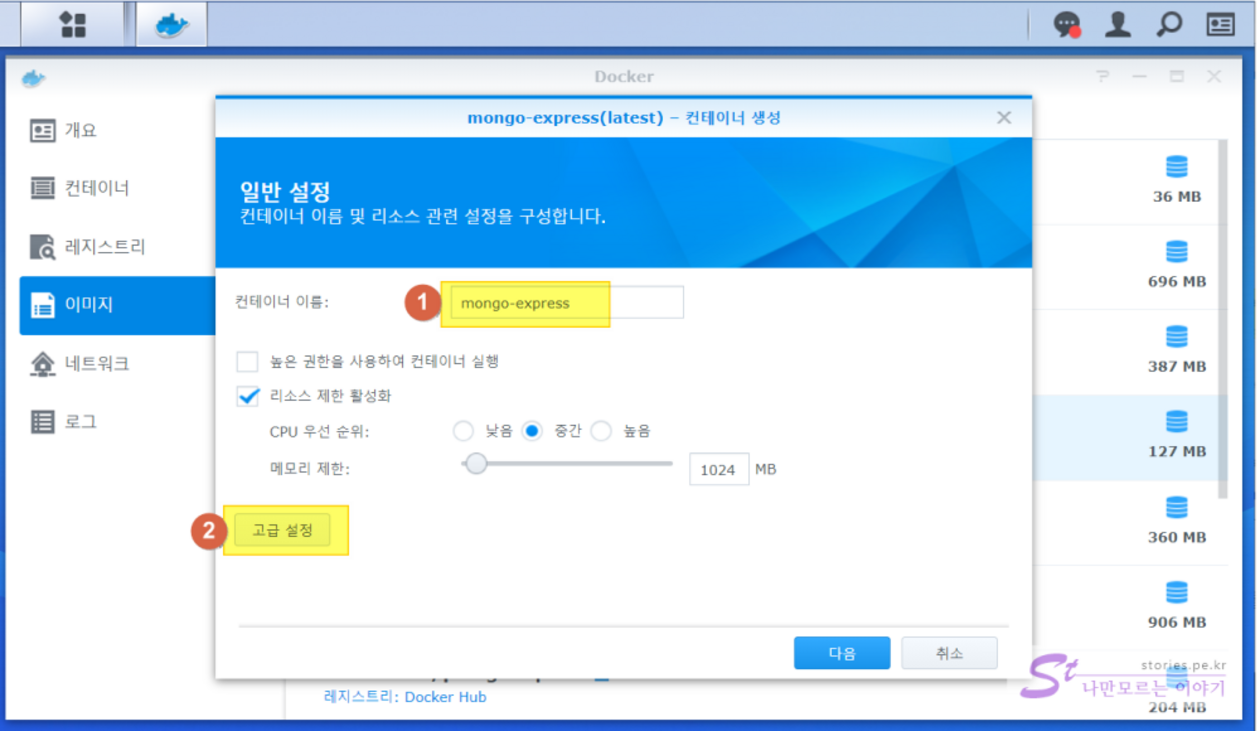Image resolution: width=1260 pixels, height=731 pixels.
Task: Click the Docker whale taskbar icon
Action: pos(171,24)
